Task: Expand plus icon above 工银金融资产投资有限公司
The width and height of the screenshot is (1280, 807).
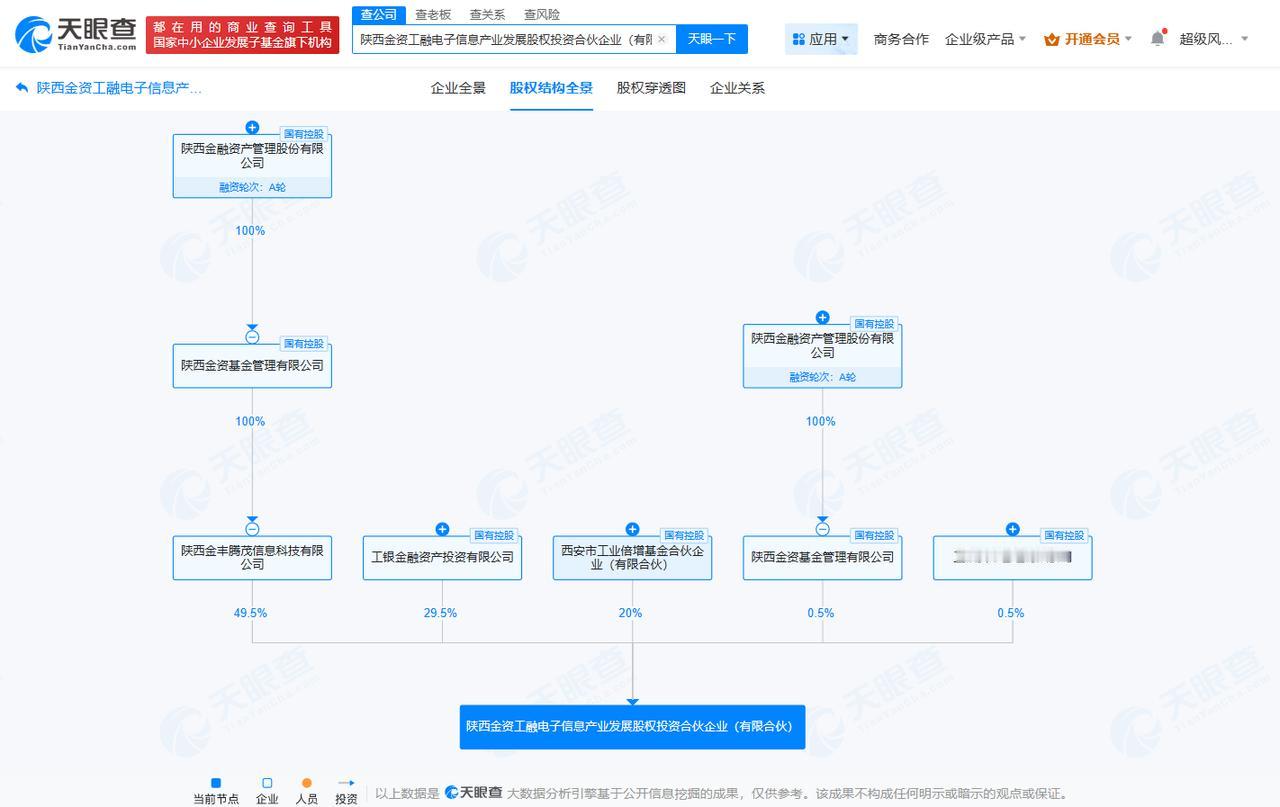Action: [442, 529]
